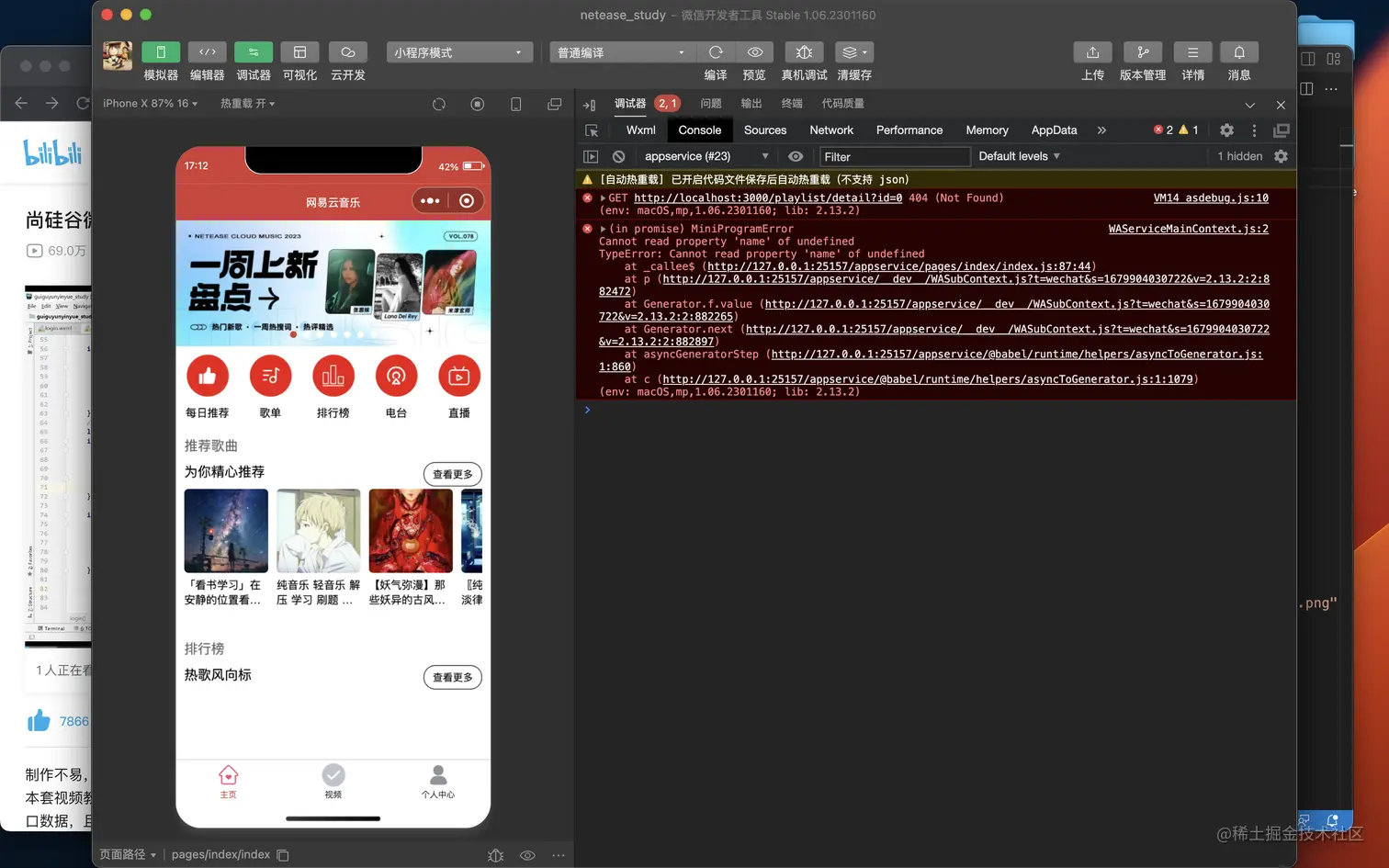Click the 清缓存 clear cache icon

click(x=853, y=52)
